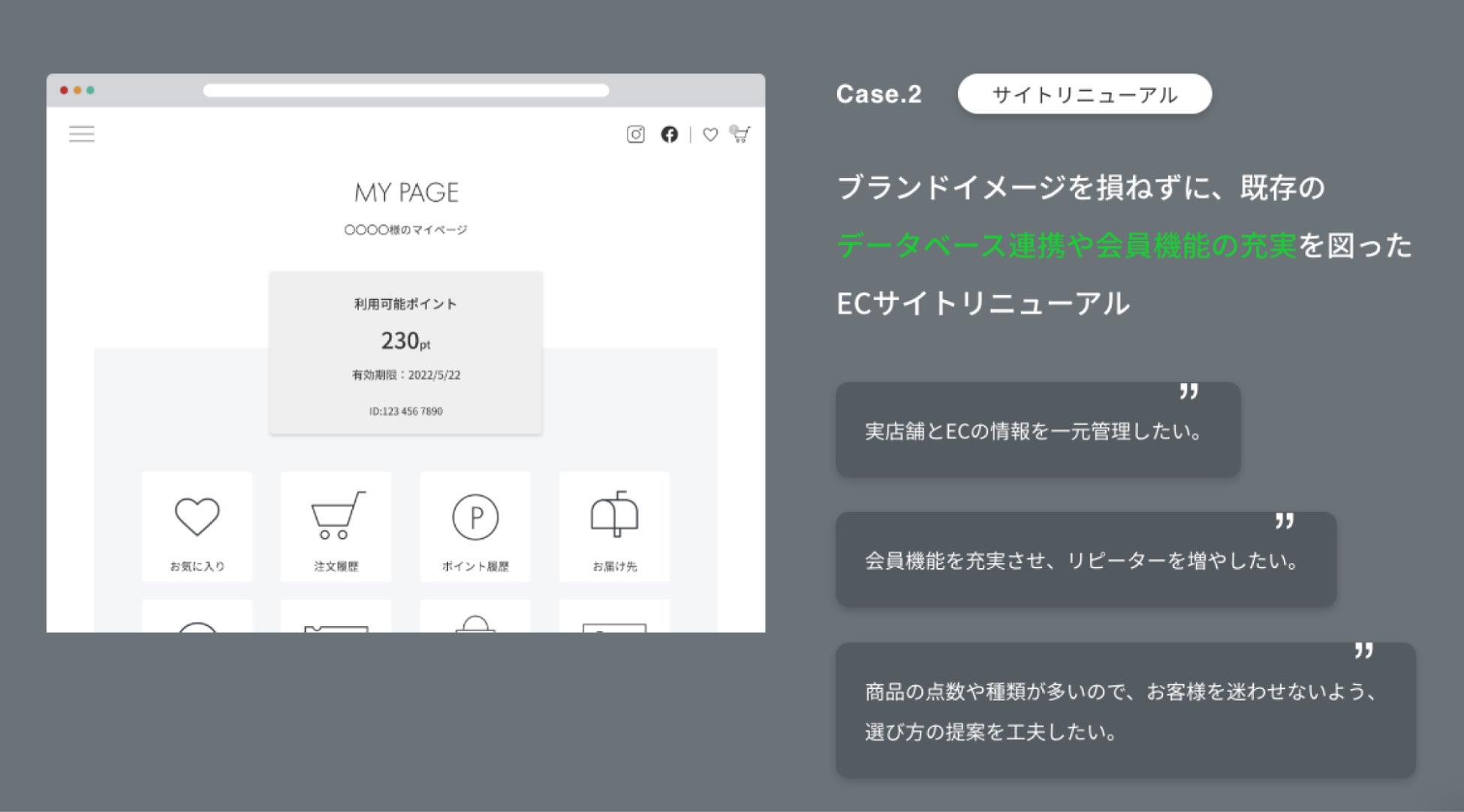This screenshot has width=1464, height=812.
Task: Open the 注文履歴 cart tile
Action: 336,527
